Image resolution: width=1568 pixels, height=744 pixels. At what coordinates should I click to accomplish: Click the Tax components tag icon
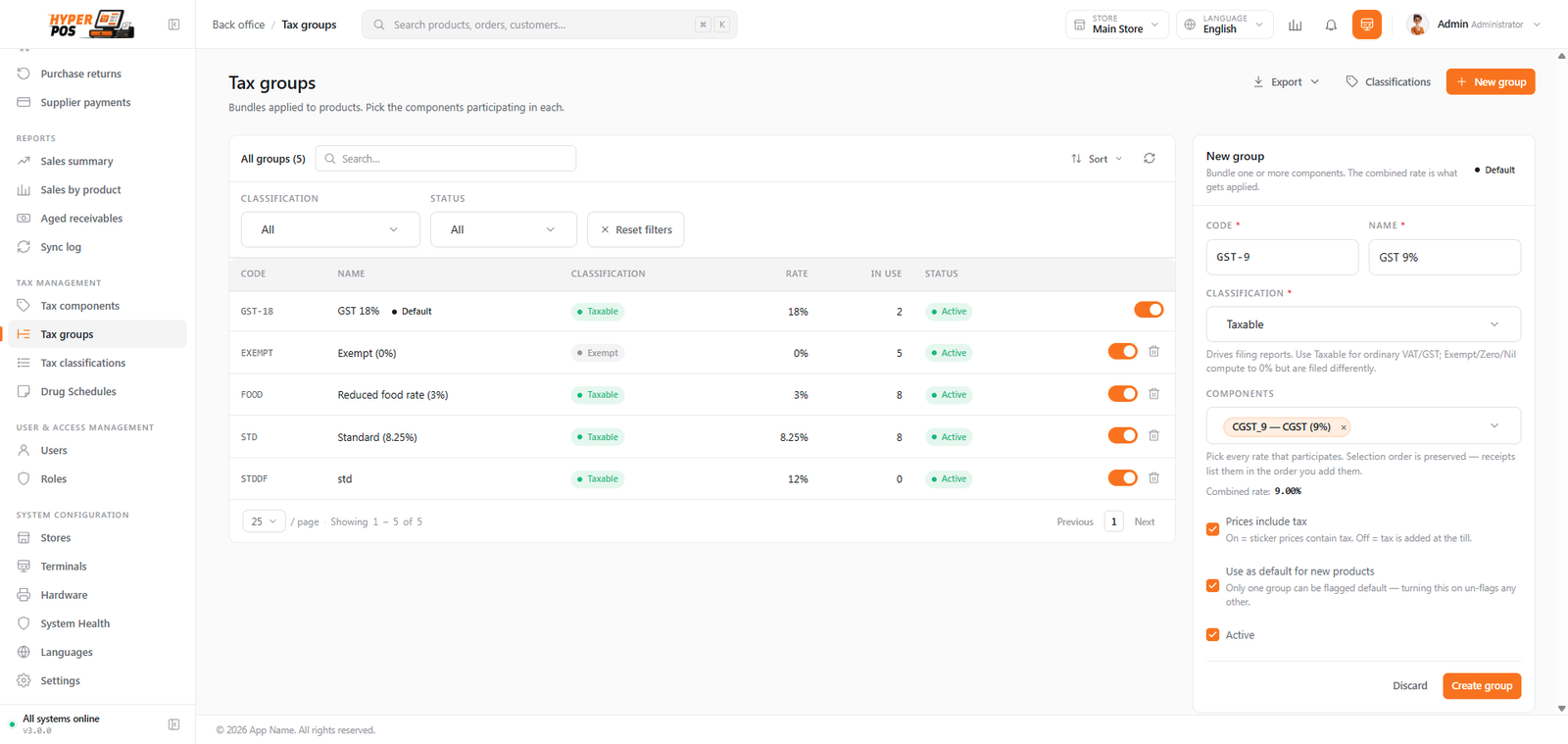coord(24,306)
